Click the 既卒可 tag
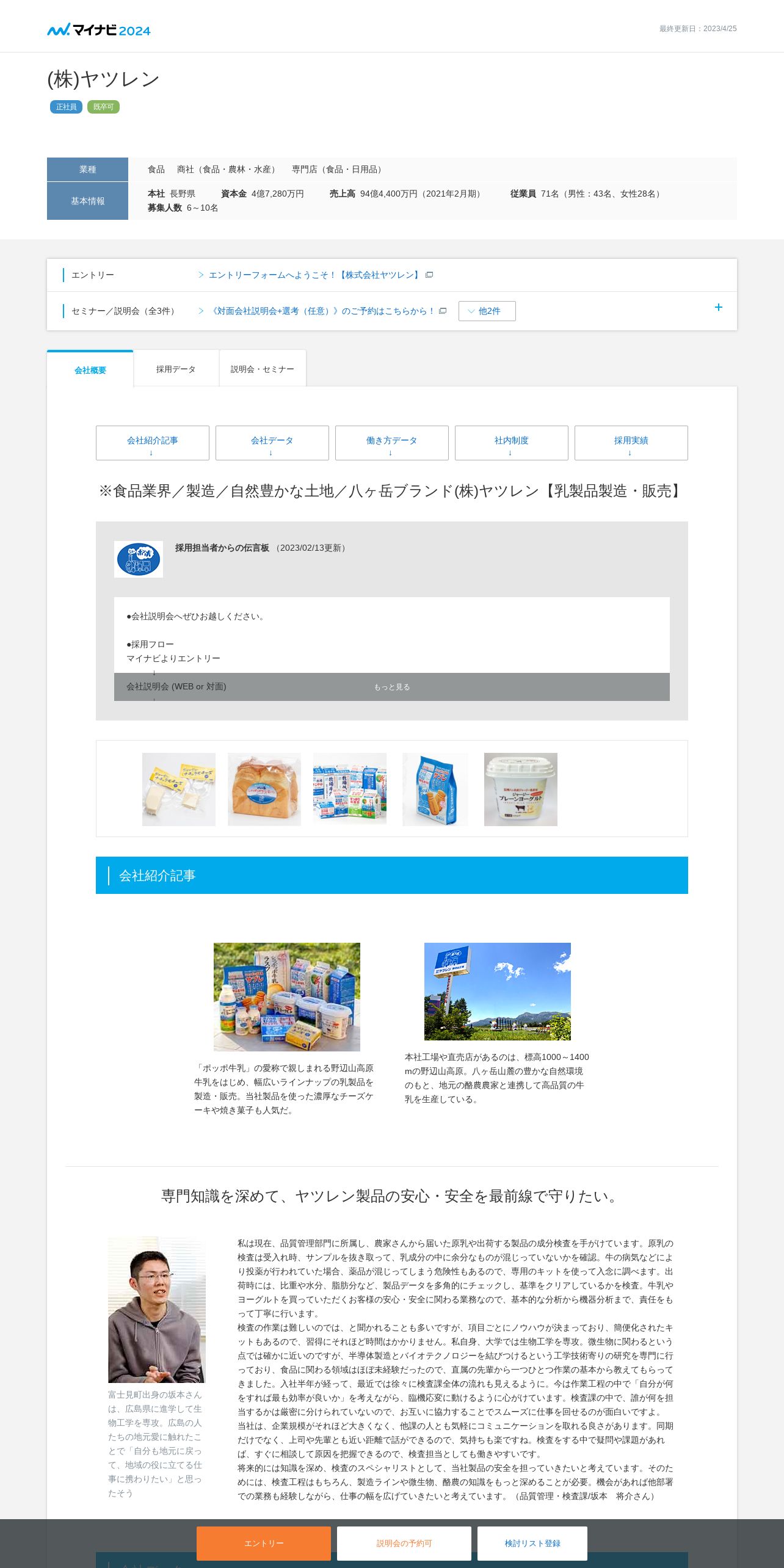Viewport: 784px width, 1568px height. [x=103, y=107]
